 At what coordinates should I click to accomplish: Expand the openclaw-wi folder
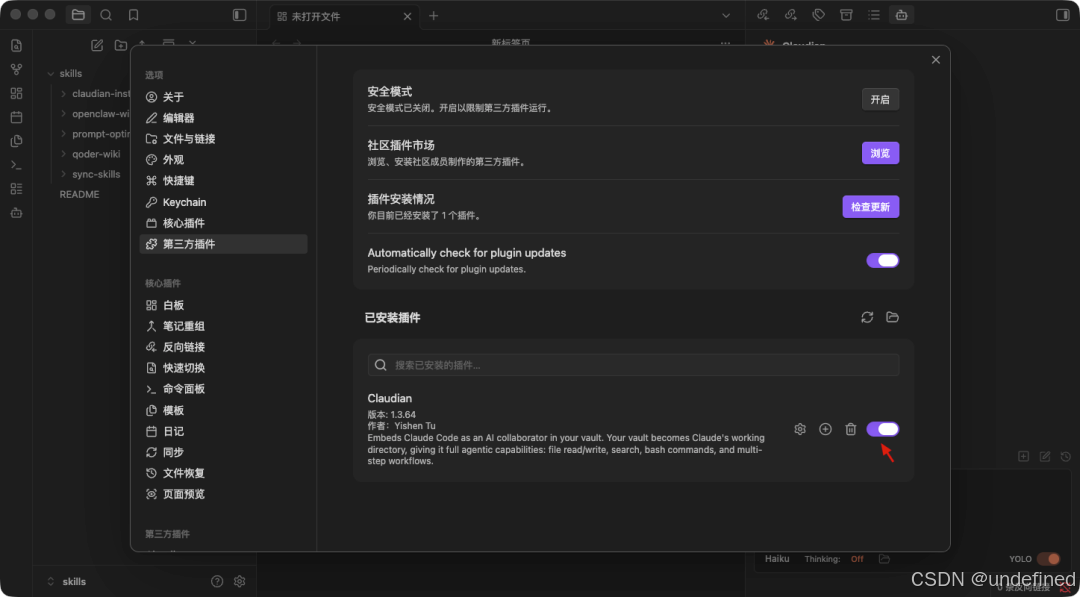click(63, 114)
